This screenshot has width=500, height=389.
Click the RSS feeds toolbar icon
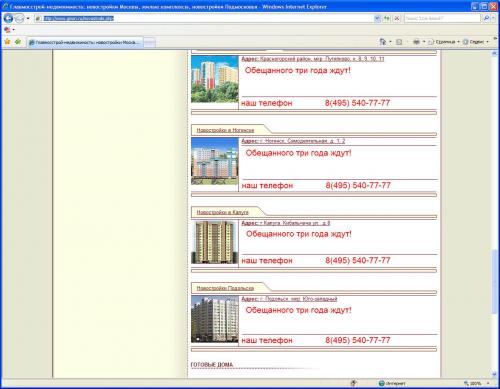pyautogui.click(x=399, y=42)
